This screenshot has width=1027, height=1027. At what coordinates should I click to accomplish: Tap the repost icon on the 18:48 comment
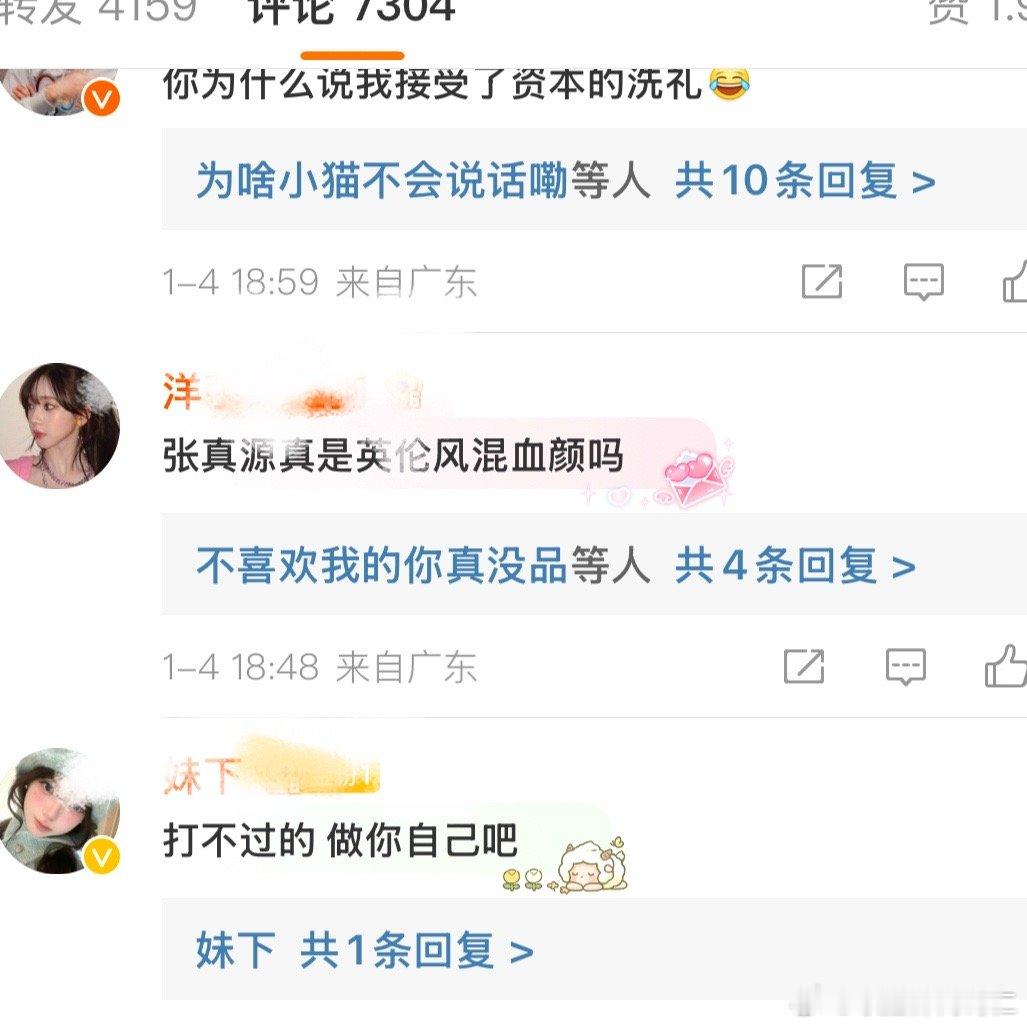tap(804, 667)
